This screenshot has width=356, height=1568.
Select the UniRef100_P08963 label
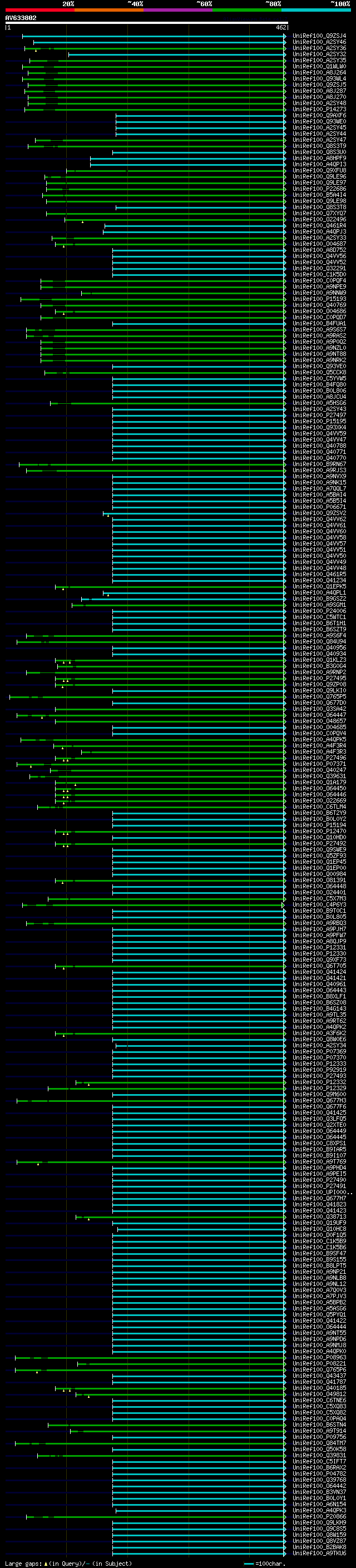(x=319, y=1357)
